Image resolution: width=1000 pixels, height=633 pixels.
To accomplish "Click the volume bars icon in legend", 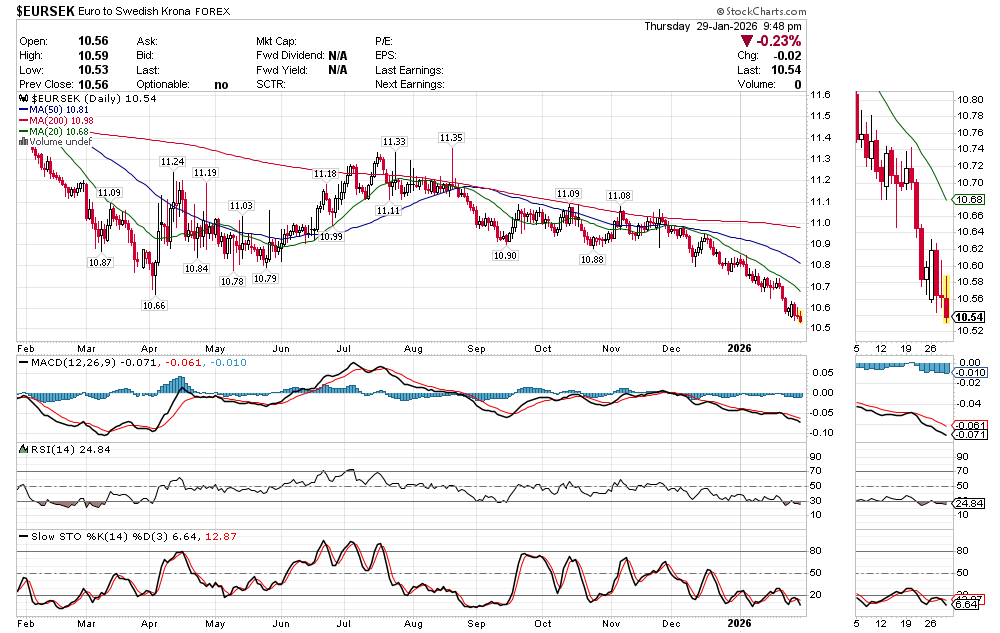I will tap(22, 142).
